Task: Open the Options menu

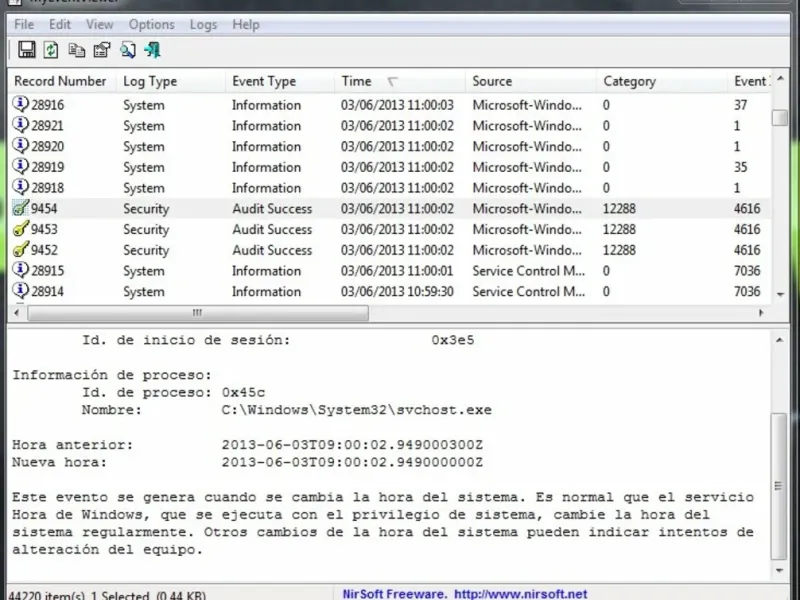Action: point(152,24)
